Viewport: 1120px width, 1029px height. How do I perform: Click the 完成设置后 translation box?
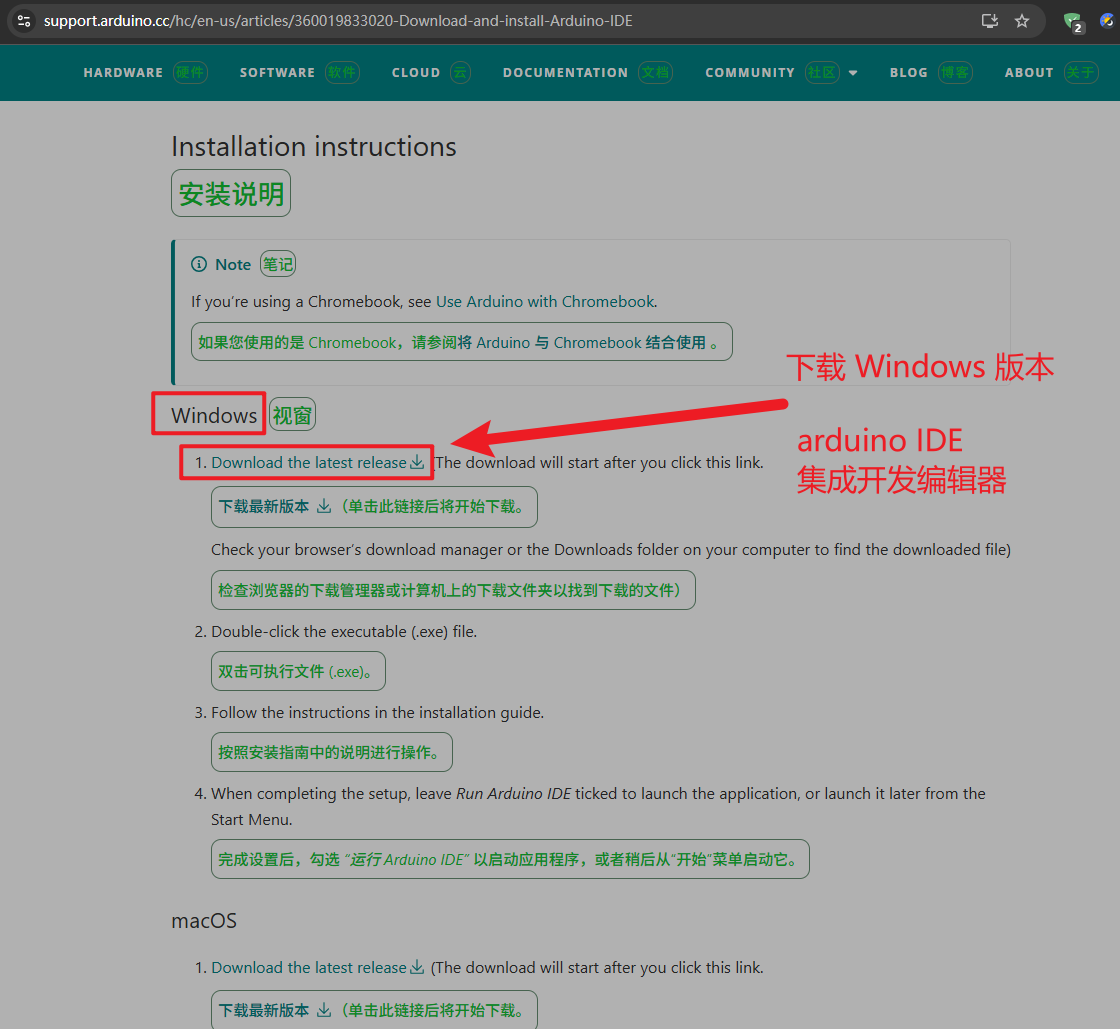(510, 859)
